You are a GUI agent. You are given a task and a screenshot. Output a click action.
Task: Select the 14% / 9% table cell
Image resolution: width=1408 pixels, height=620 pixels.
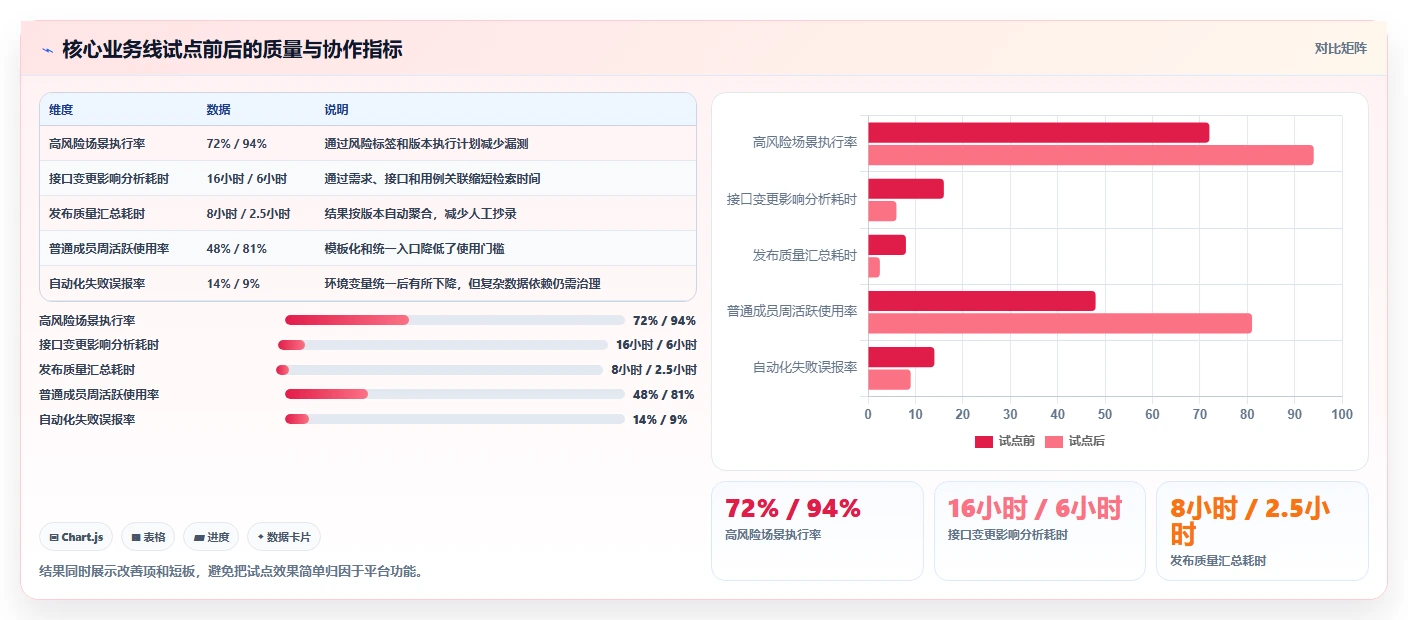click(x=233, y=284)
